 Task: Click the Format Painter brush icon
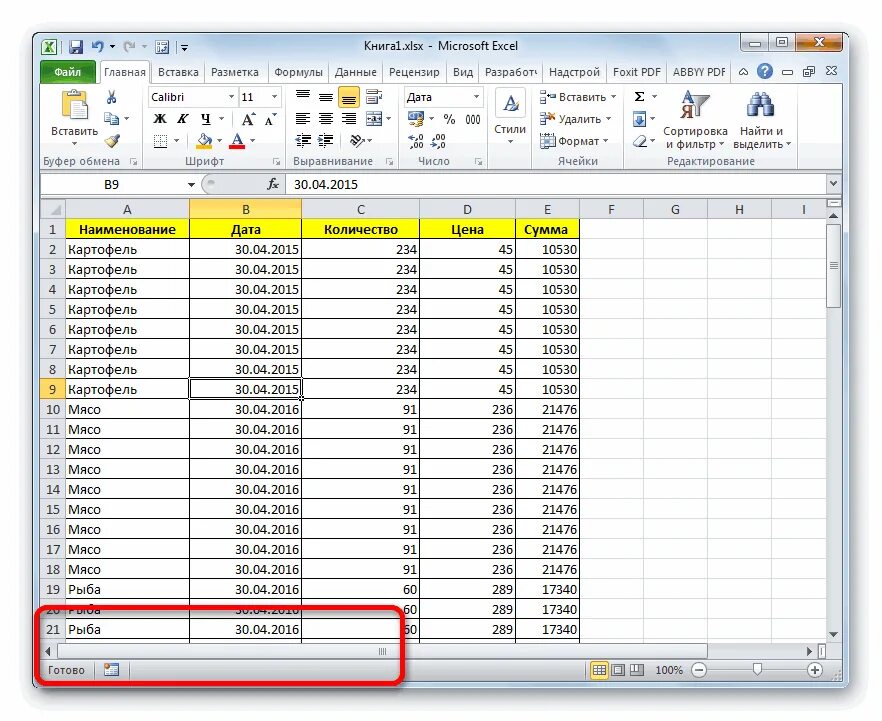112,140
